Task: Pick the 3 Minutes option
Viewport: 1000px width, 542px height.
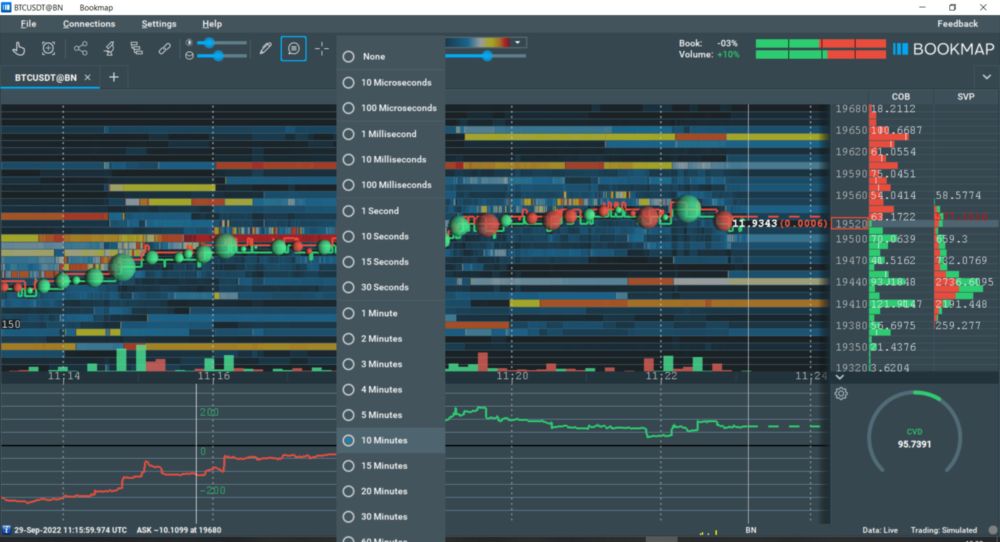Action: click(x=390, y=364)
